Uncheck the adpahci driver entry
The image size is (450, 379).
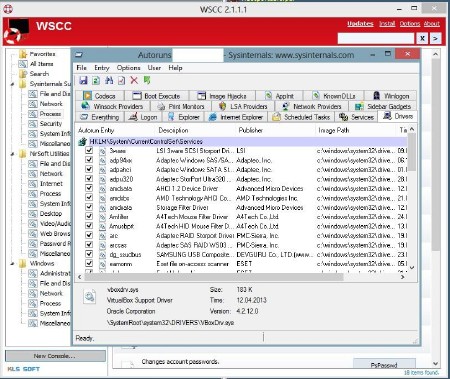89,169
